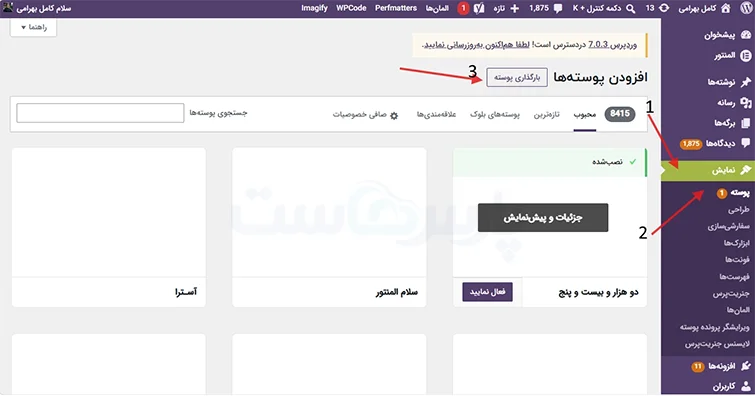The image size is (755, 396).
Task: Open لایسنس جنریت‌پرس in the sidebar
Action: pos(717,344)
